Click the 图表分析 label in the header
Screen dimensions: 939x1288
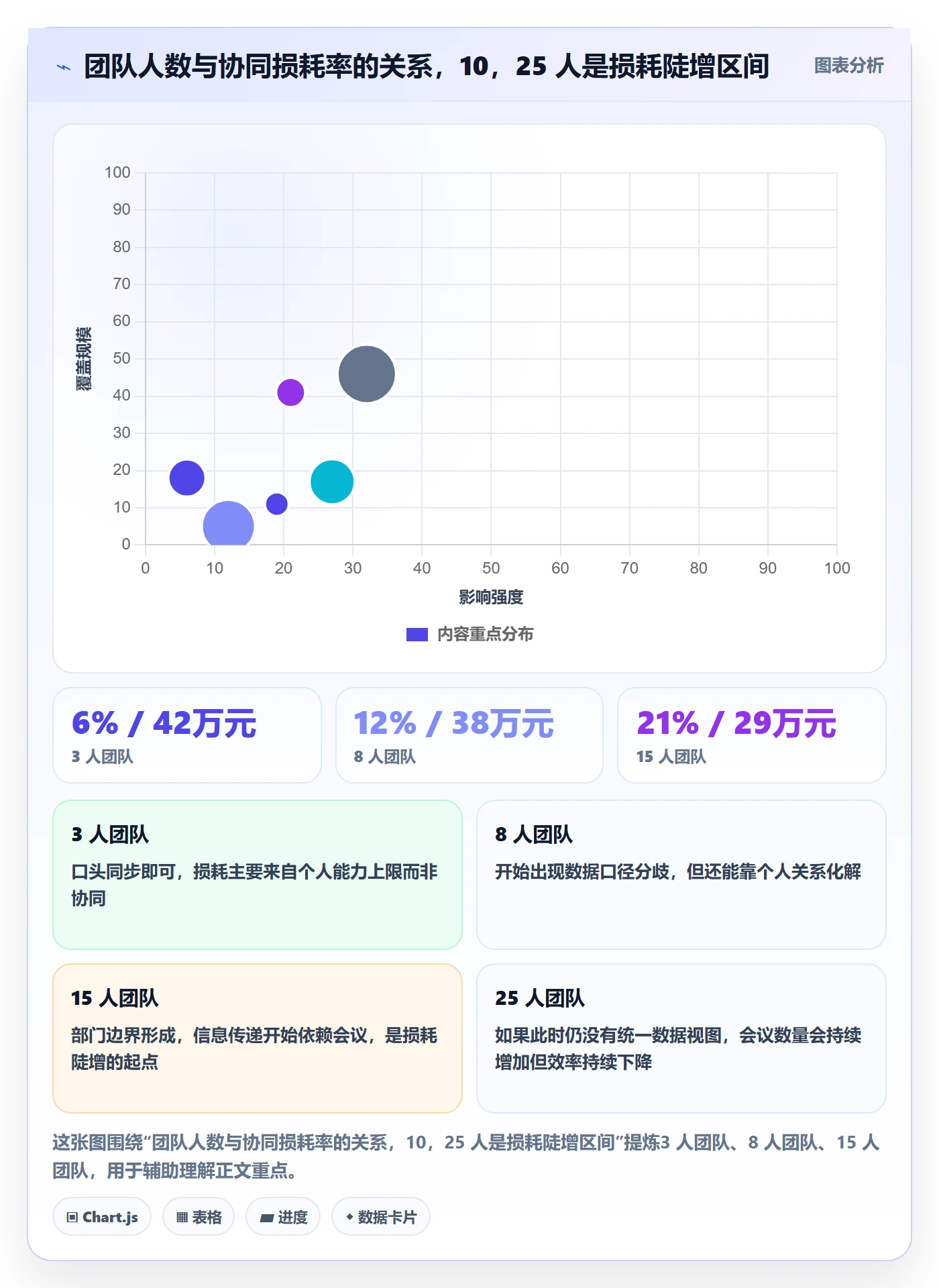click(x=848, y=66)
